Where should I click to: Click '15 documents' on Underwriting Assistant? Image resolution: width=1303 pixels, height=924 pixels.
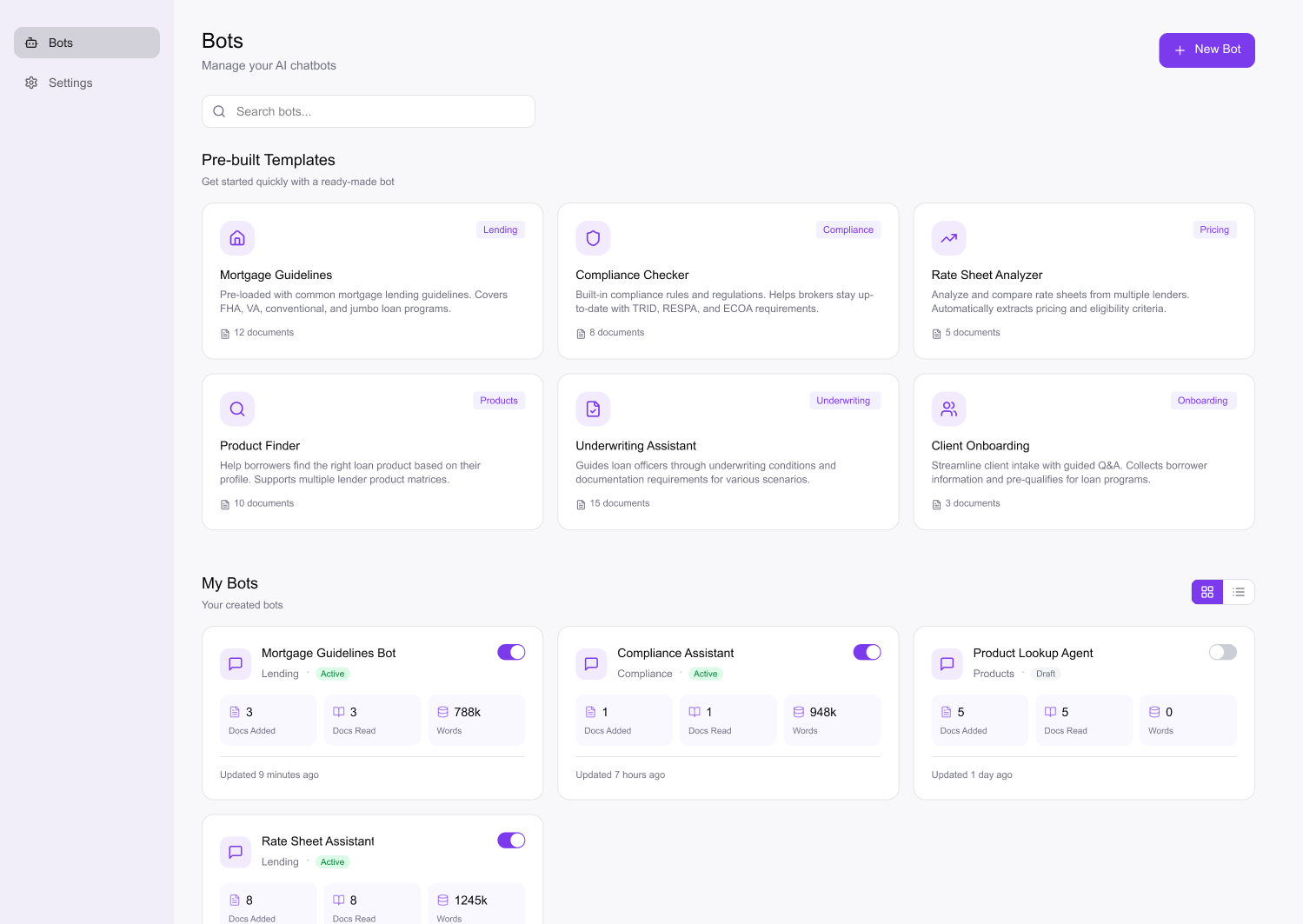[x=620, y=503]
